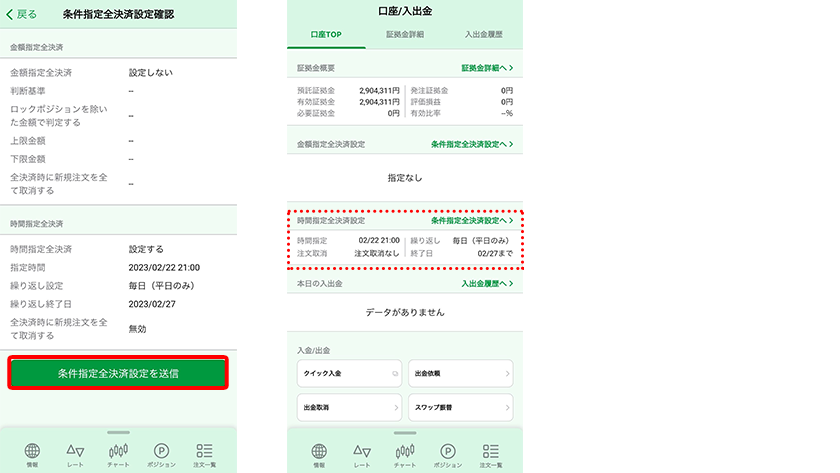Screen dimensions: 840x473
Task: Click the chevron in 出金取消 button
Action: point(396,408)
